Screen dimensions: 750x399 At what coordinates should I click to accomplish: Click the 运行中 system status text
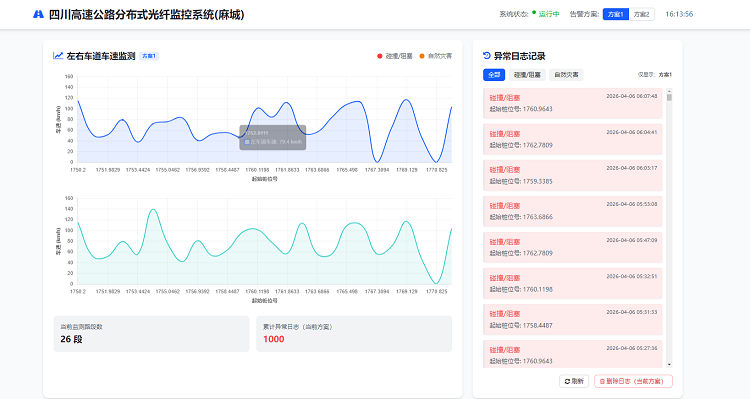[549, 14]
